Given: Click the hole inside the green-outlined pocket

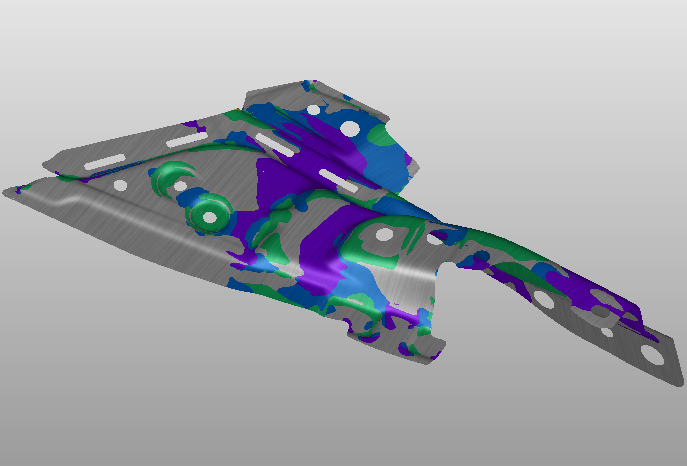Looking at the screenshot, I should click(x=382, y=236).
